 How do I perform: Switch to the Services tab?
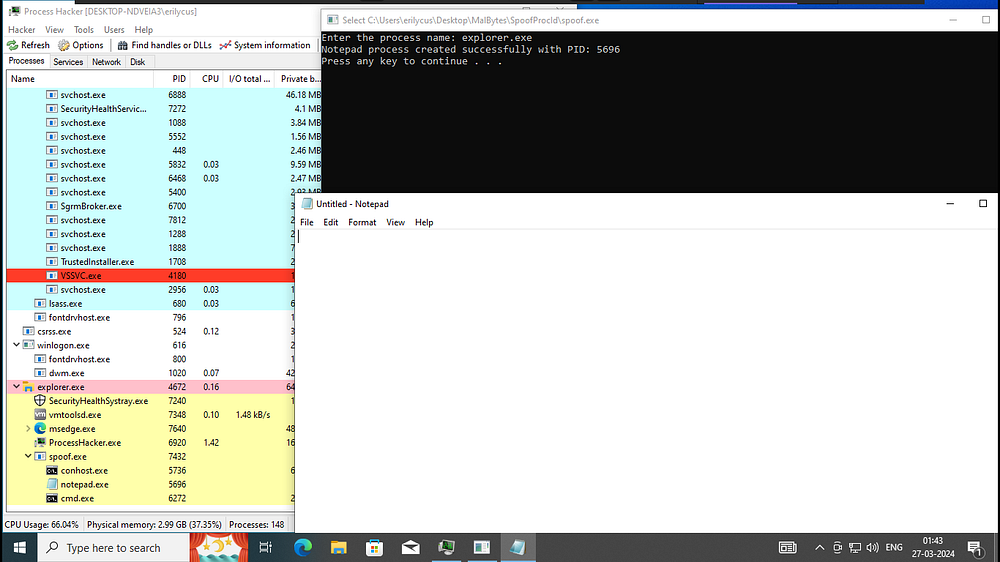pyautogui.click(x=68, y=62)
